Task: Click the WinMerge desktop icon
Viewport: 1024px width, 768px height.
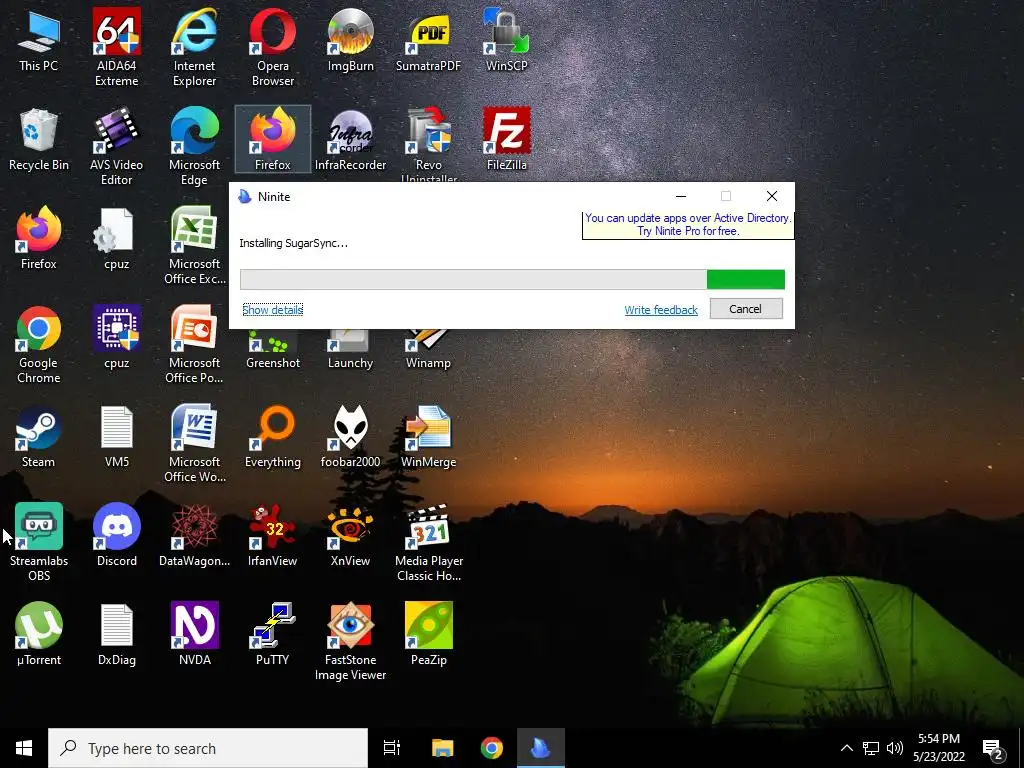Action: click(x=428, y=437)
